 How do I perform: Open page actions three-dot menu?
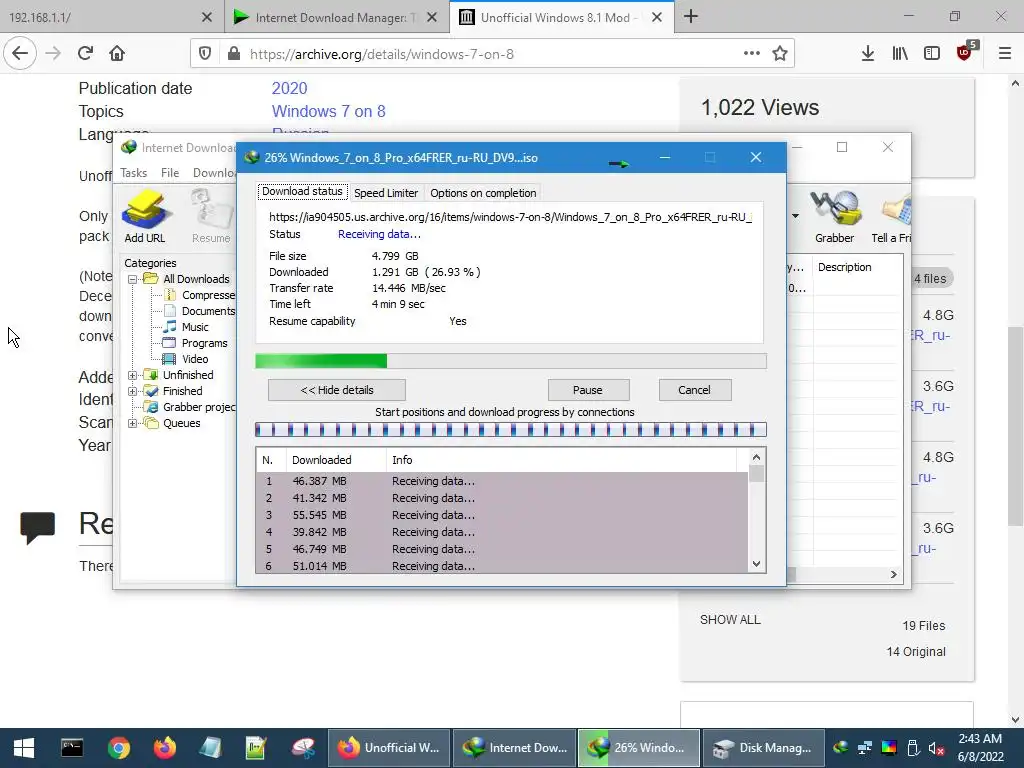(752, 54)
